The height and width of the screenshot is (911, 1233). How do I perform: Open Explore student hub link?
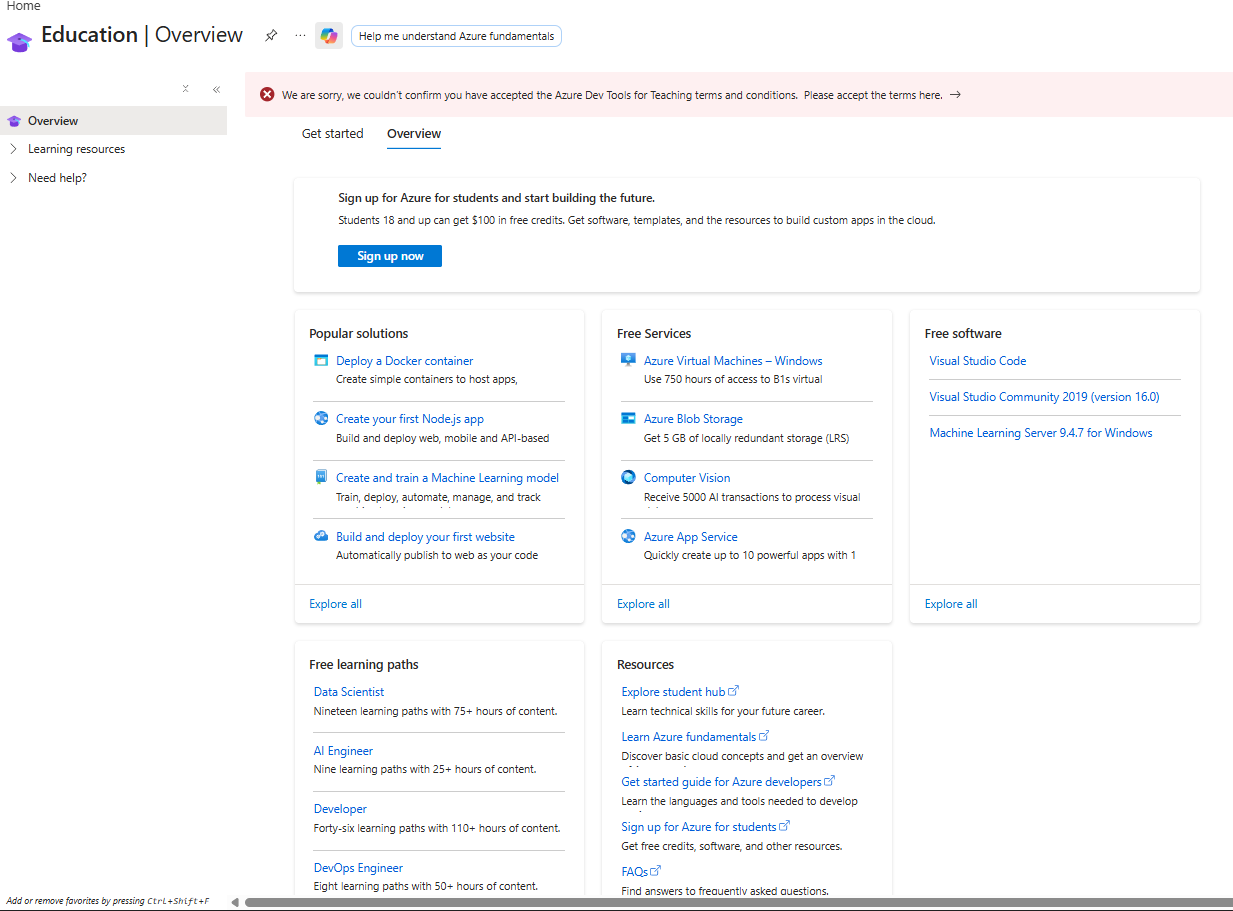(x=673, y=692)
